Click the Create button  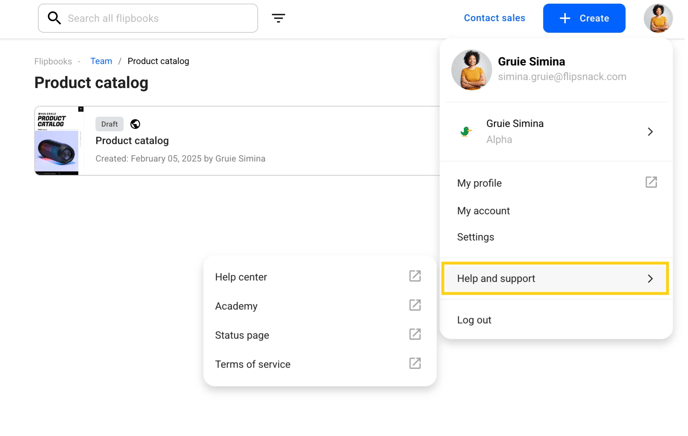[x=584, y=18]
